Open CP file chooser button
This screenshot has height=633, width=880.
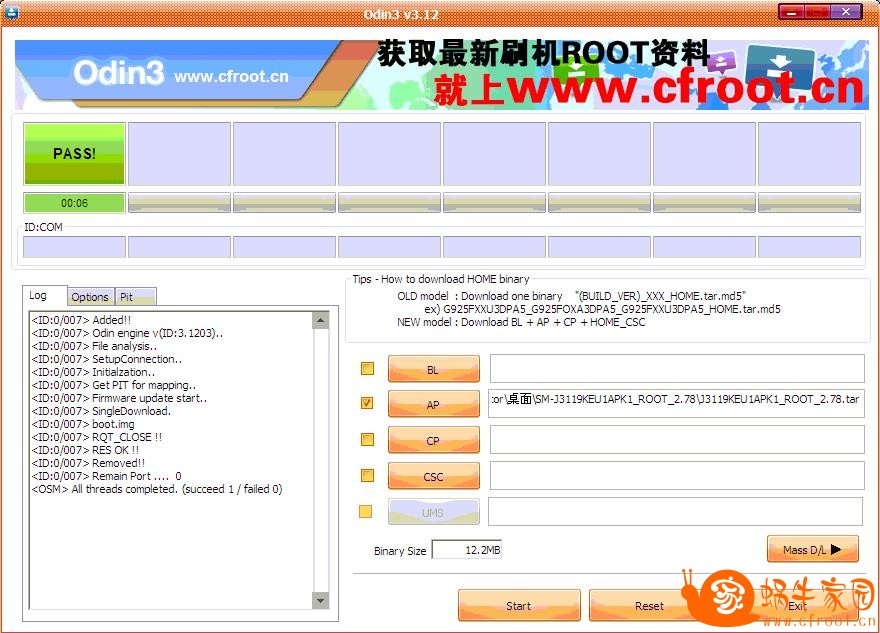pos(434,441)
